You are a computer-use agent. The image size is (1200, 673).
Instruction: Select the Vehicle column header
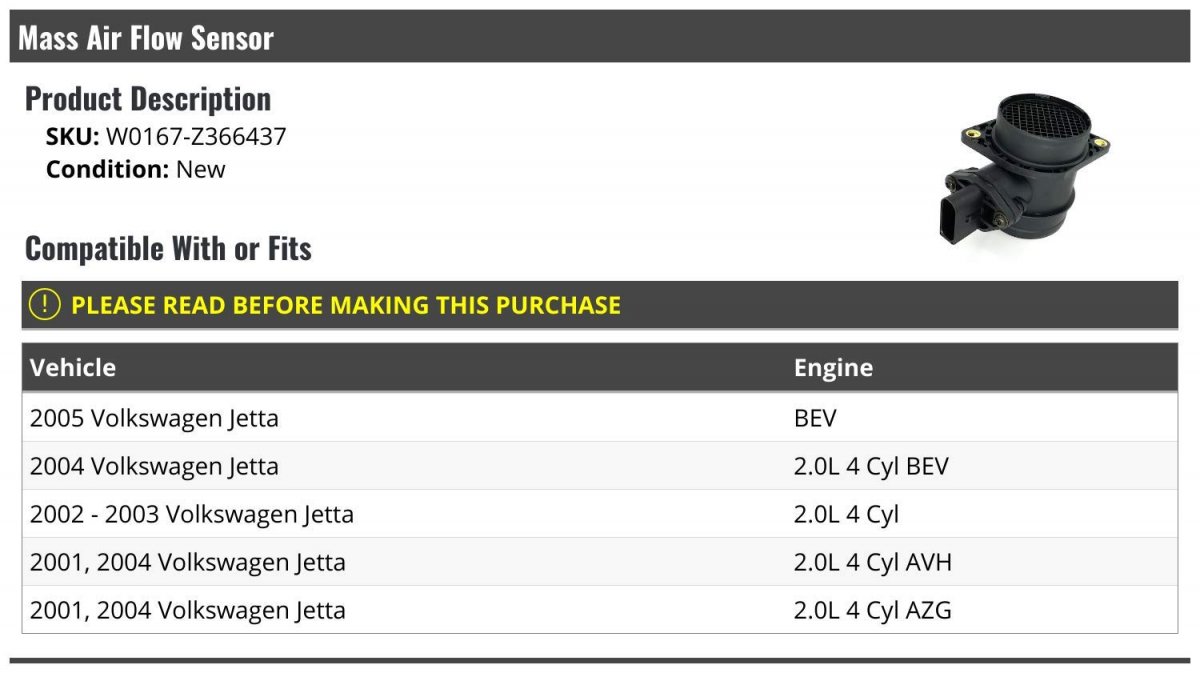click(73, 367)
